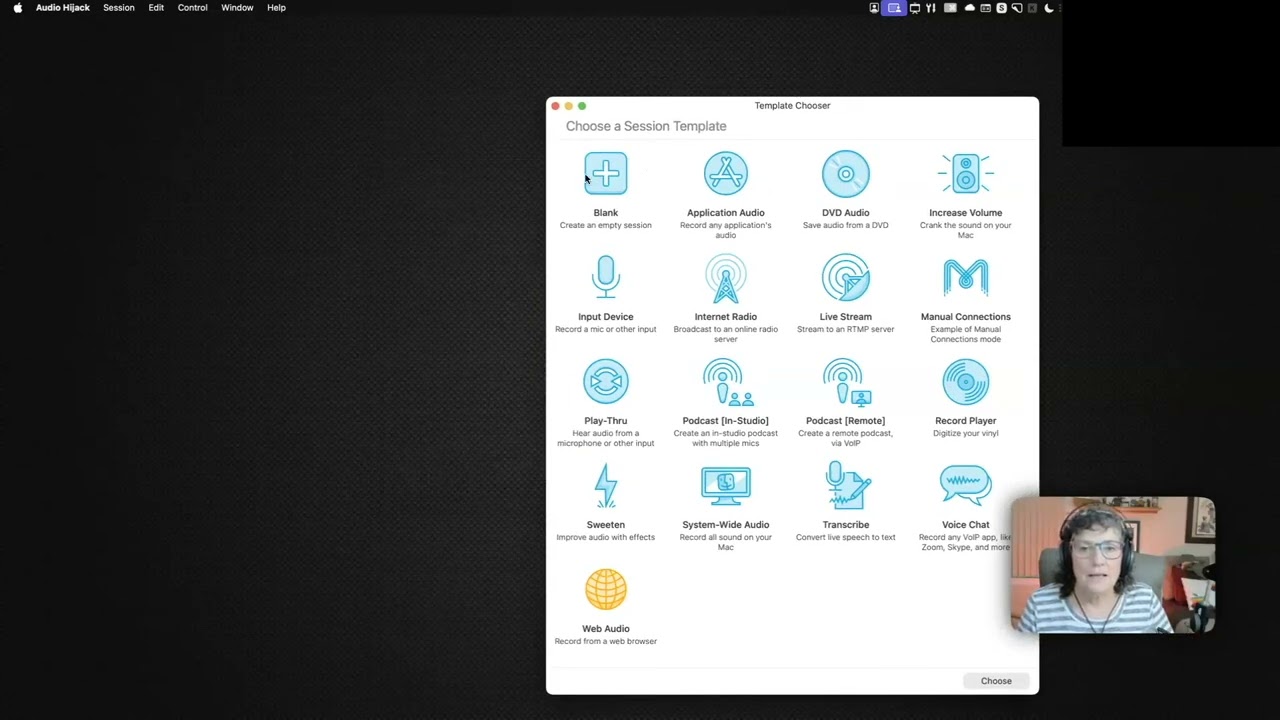Pick the Input Device microphone icon
1280x720 pixels.
606,278
